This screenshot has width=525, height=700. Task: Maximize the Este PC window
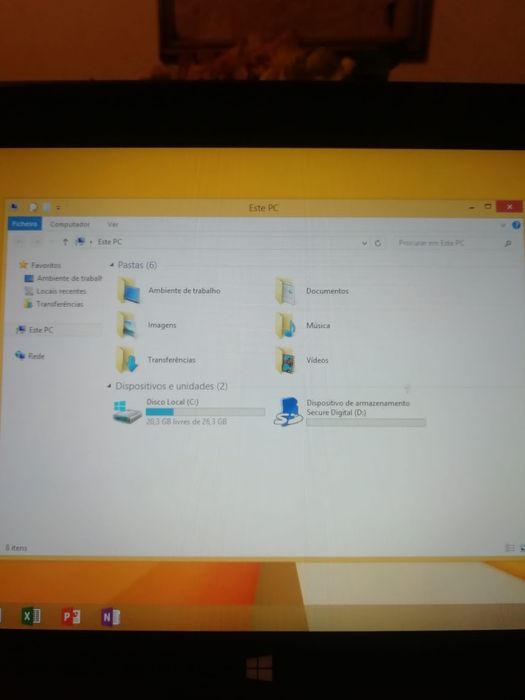click(x=488, y=206)
